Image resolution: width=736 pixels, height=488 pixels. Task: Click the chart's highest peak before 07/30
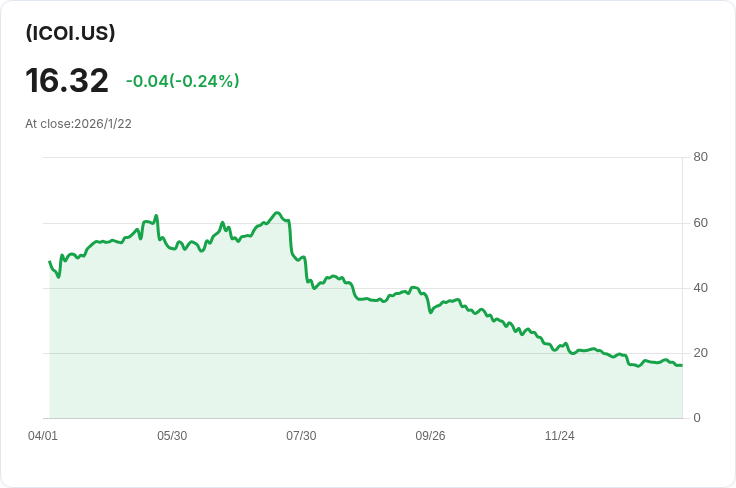click(x=277, y=213)
